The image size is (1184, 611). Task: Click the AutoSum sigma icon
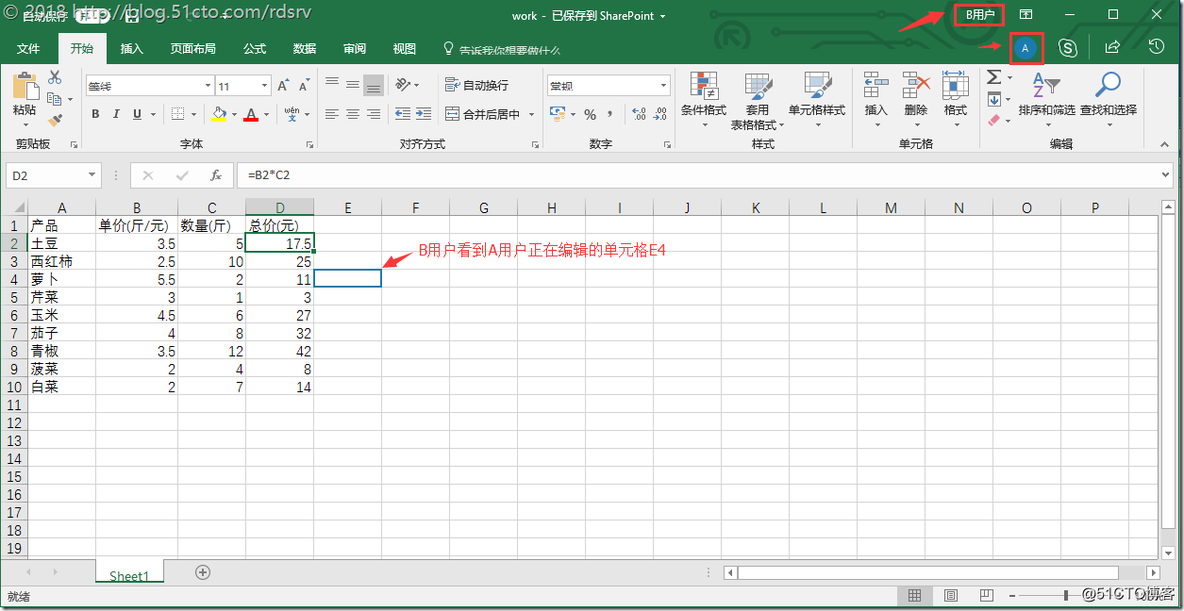point(994,77)
